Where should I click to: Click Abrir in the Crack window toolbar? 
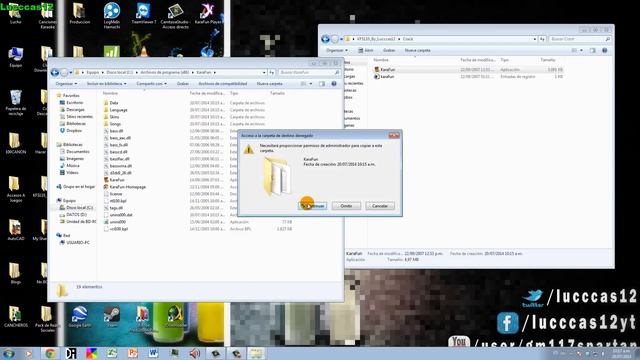[366, 50]
